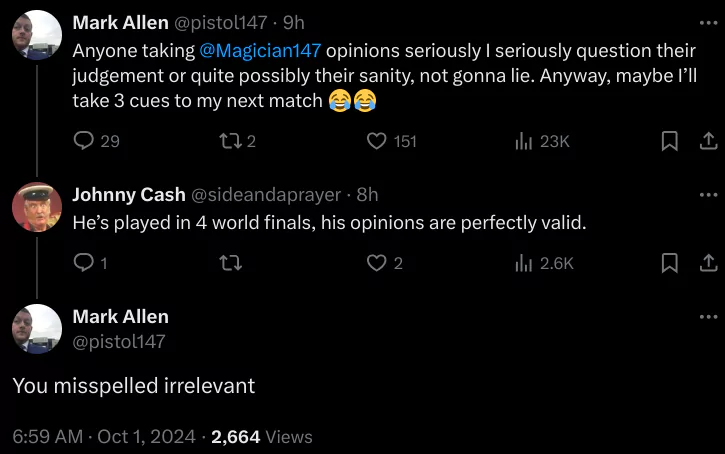
Task: View Johnny Cash tweet's 2.6K analytics
Action: [x=523, y=263]
